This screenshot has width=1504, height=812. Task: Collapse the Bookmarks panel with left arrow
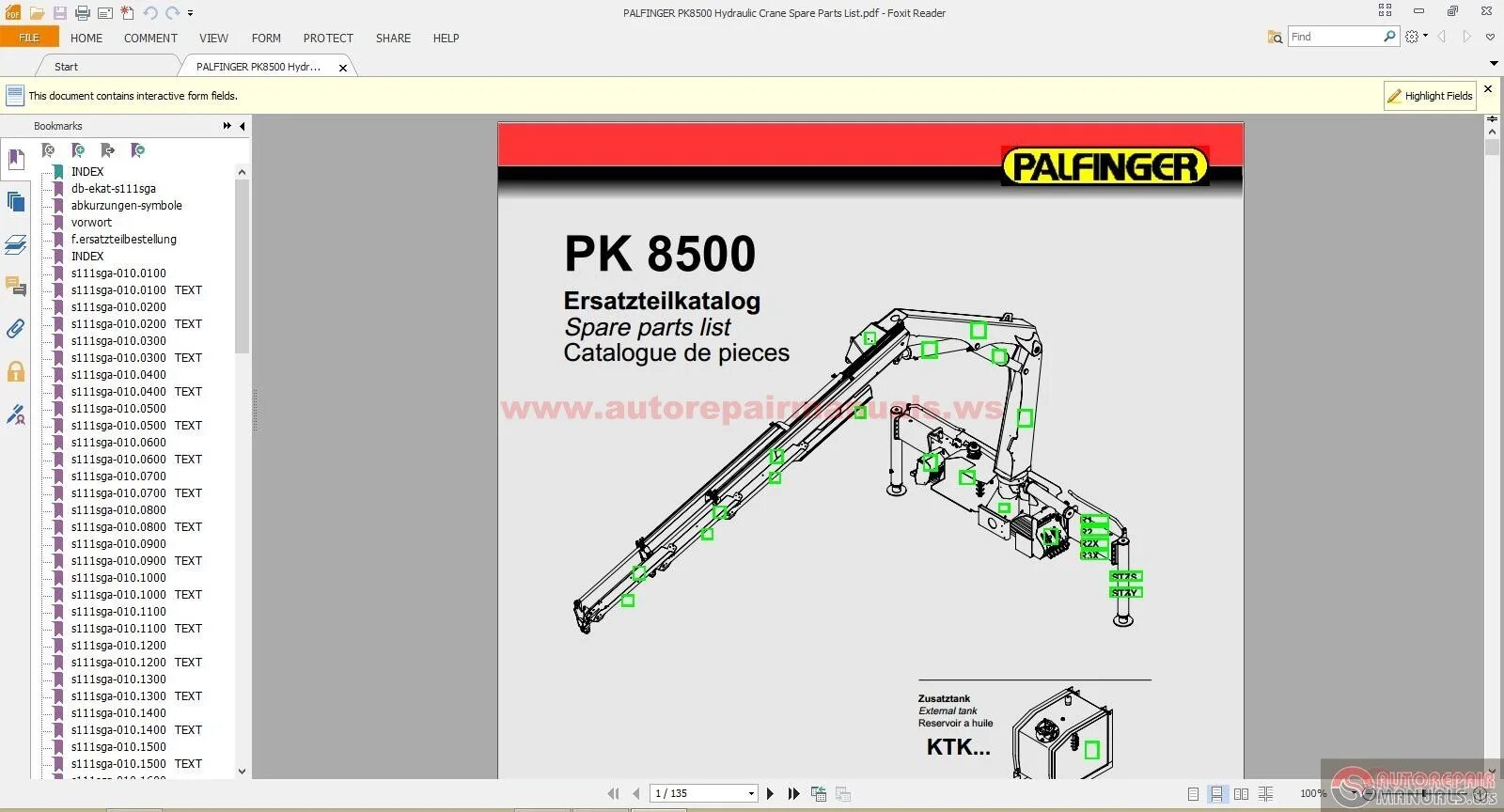(x=243, y=126)
